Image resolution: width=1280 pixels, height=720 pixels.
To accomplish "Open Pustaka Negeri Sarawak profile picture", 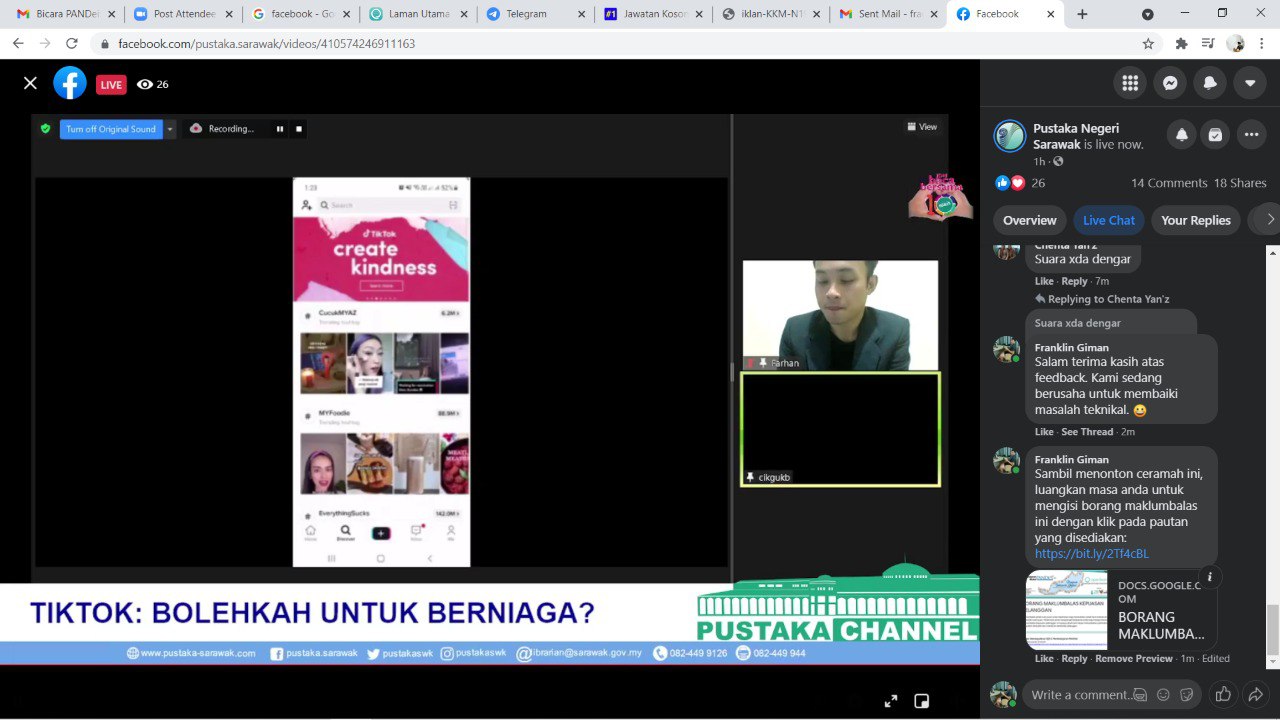I will (1010, 136).
